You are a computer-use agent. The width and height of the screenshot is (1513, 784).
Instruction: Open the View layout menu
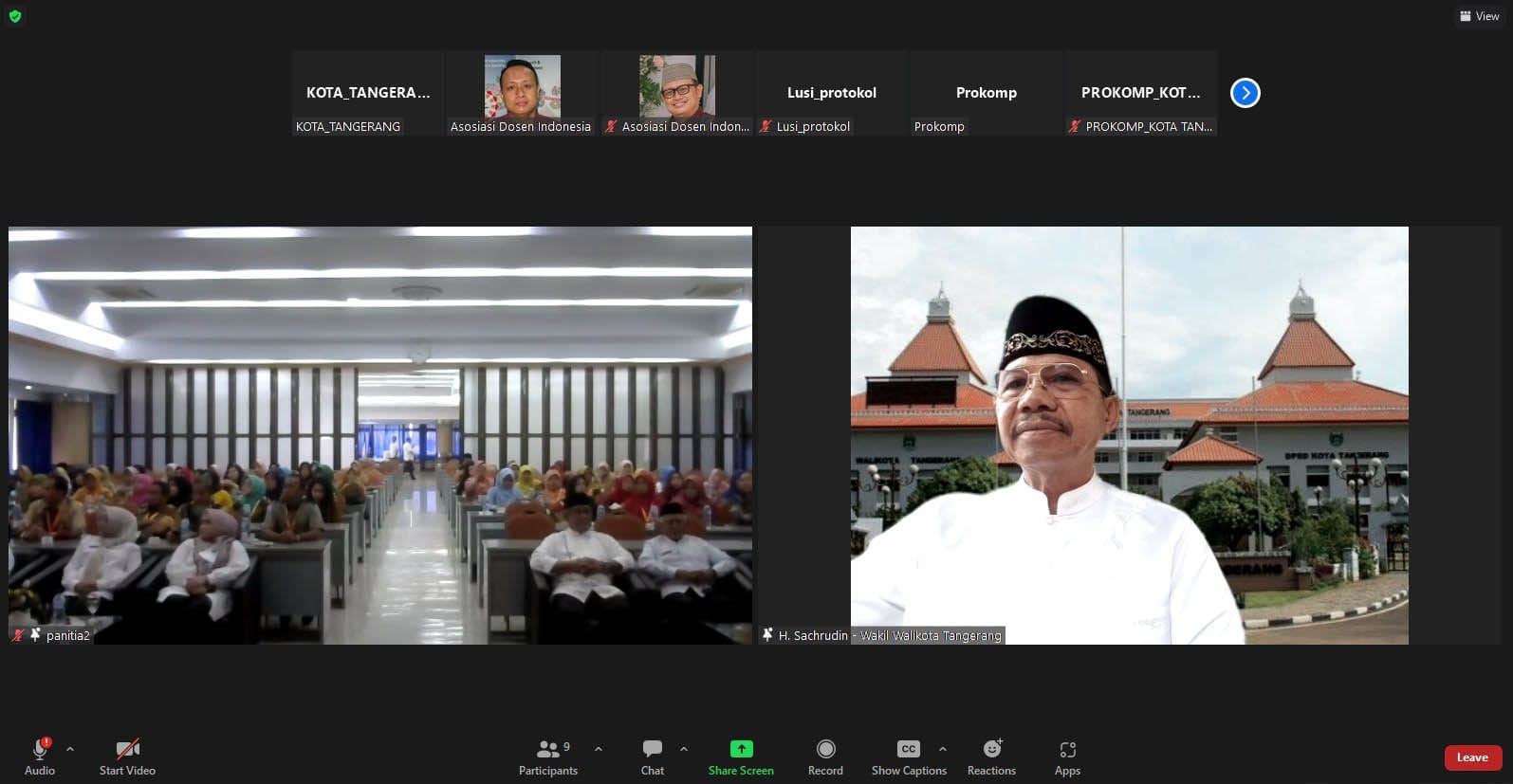[x=1479, y=16]
